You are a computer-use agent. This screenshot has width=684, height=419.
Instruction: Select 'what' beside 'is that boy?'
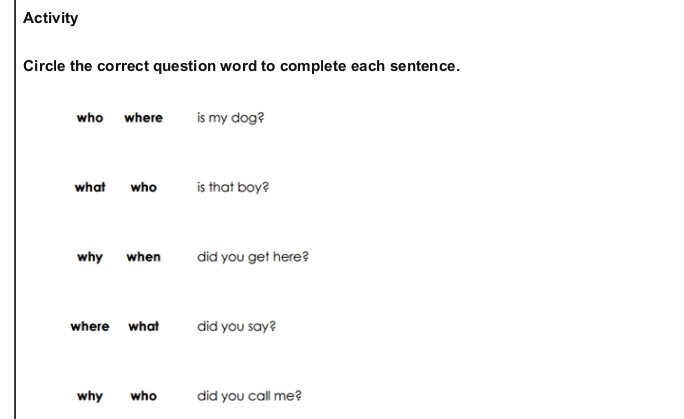tap(90, 187)
